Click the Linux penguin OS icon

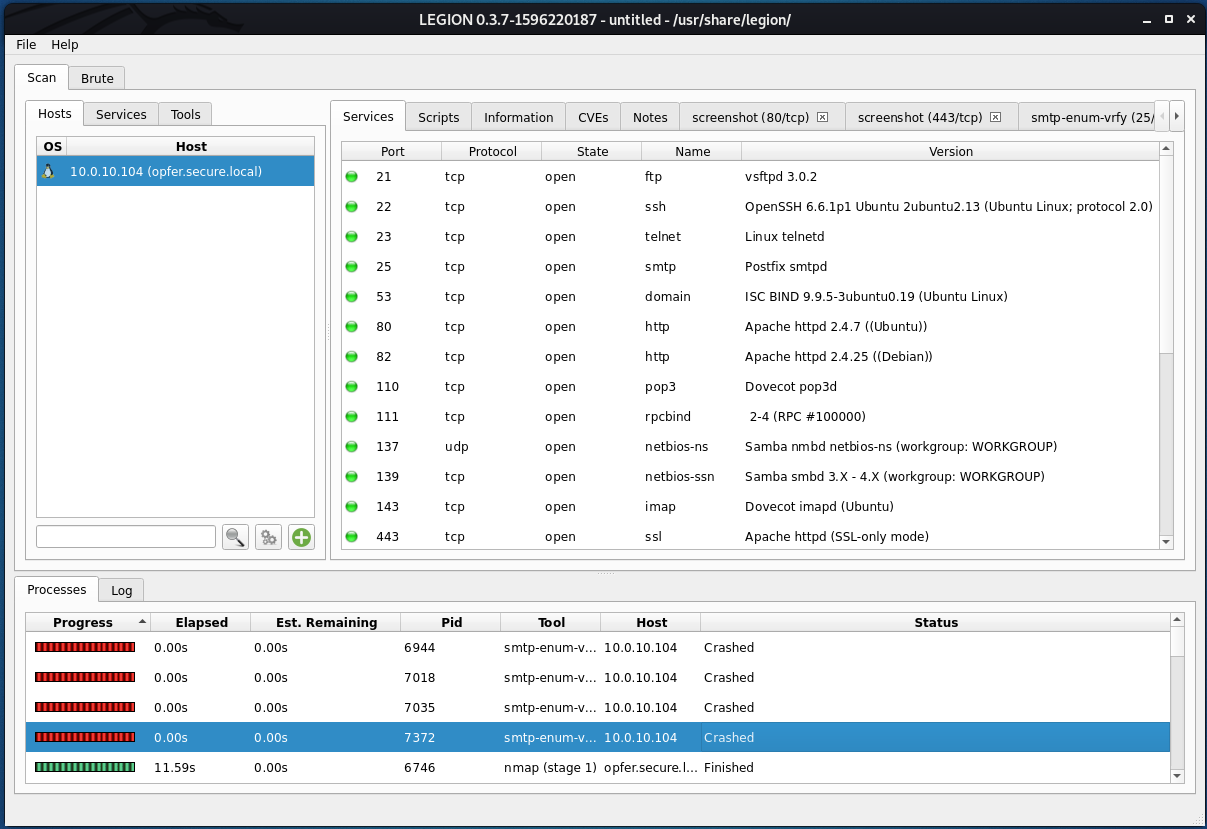[x=48, y=171]
